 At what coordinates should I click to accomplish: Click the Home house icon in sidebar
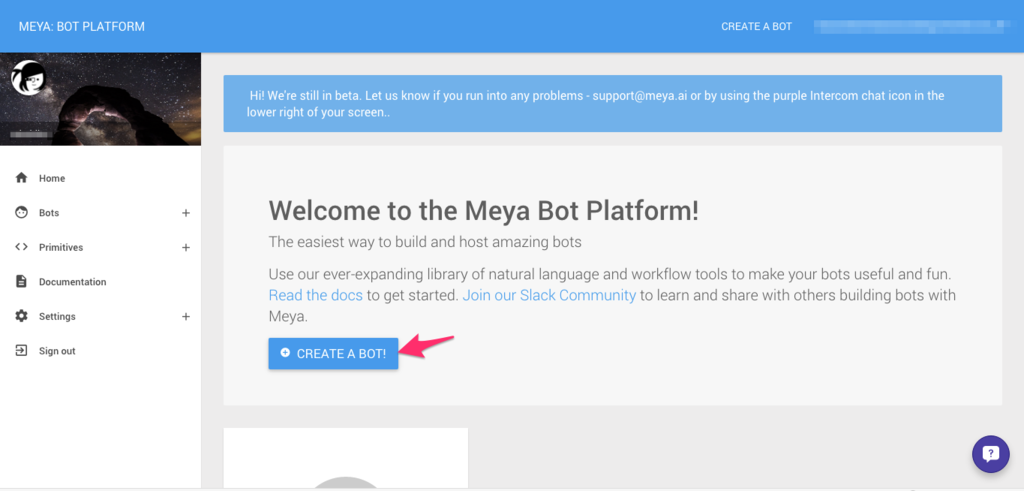point(22,178)
